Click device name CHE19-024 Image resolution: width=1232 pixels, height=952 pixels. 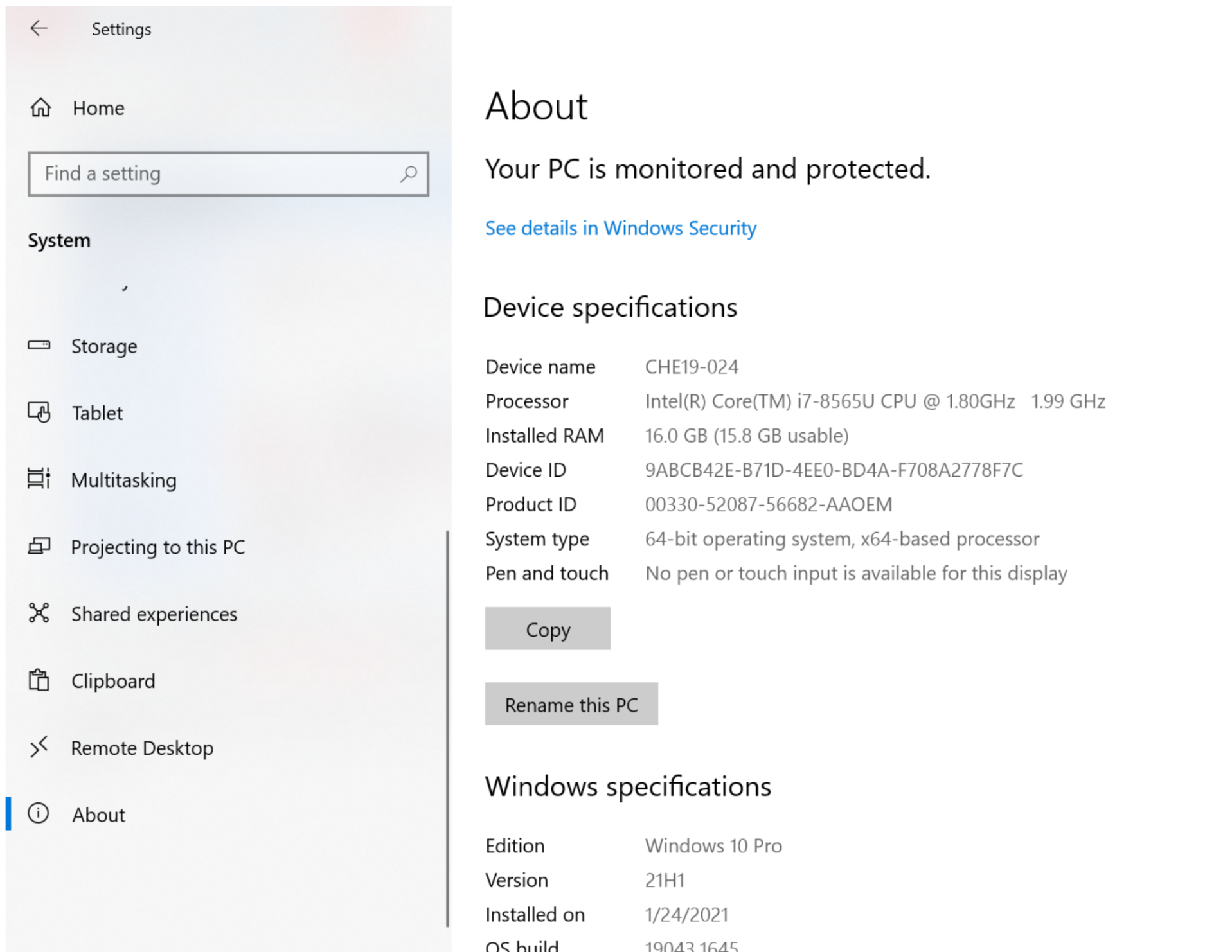pos(692,367)
